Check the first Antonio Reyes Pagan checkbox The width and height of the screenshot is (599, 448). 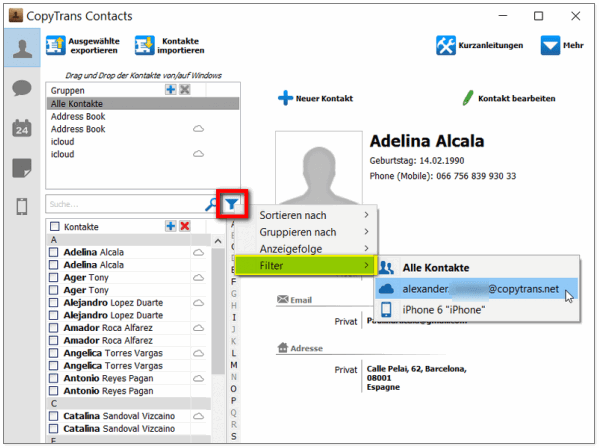[53, 378]
